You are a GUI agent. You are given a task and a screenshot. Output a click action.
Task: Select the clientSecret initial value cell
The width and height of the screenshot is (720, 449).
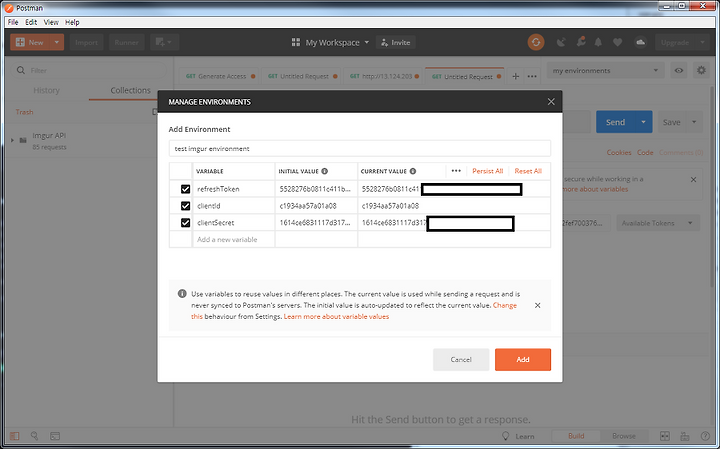click(x=316, y=223)
